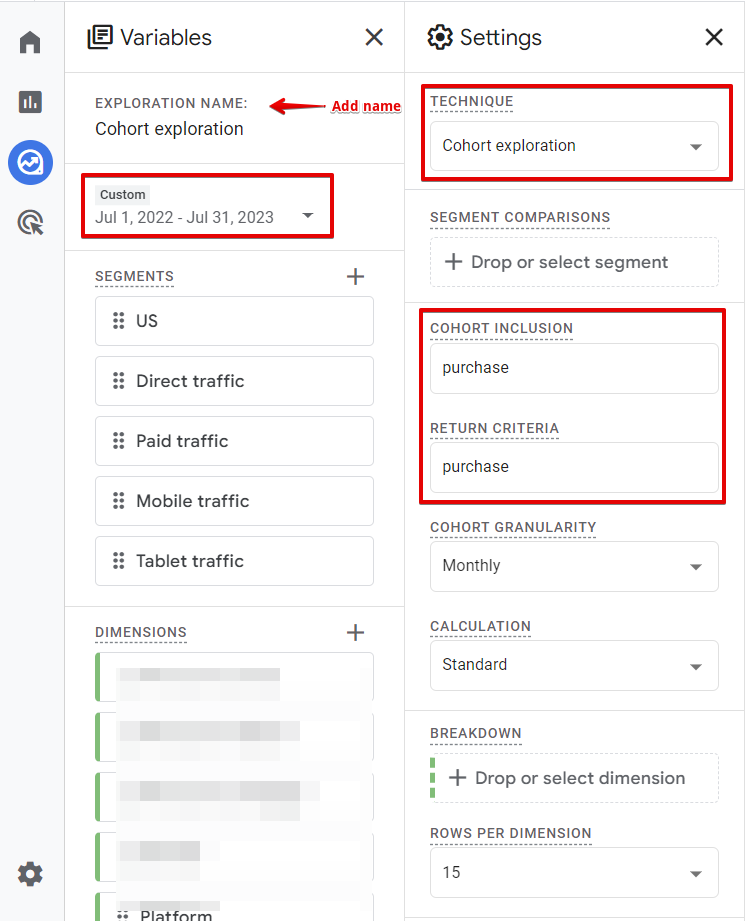Image resolution: width=745 pixels, height=921 pixels.
Task: Click COHORT GRANULARITY heading label
Action: (513, 527)
